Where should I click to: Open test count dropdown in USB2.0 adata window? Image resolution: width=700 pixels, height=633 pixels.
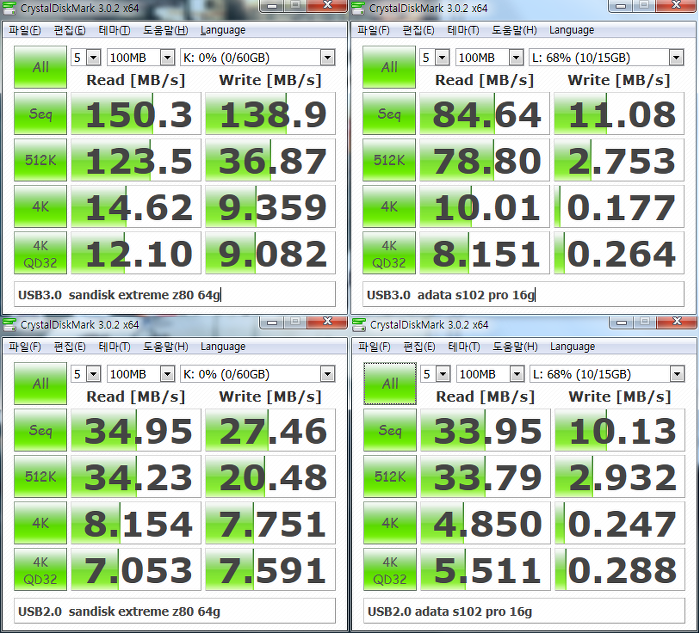click(x=443, y=374)
